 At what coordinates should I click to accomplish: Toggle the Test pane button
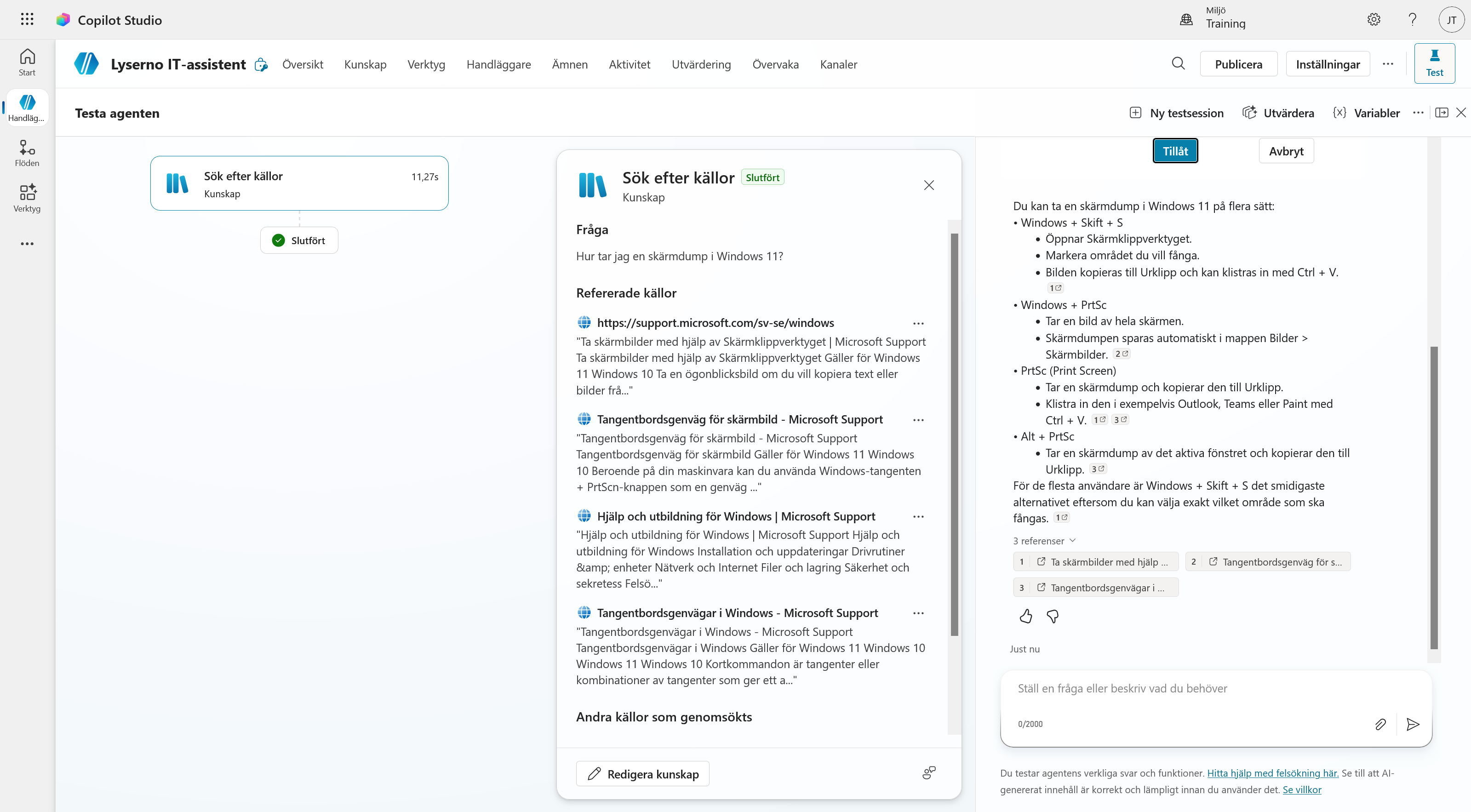1435,63
